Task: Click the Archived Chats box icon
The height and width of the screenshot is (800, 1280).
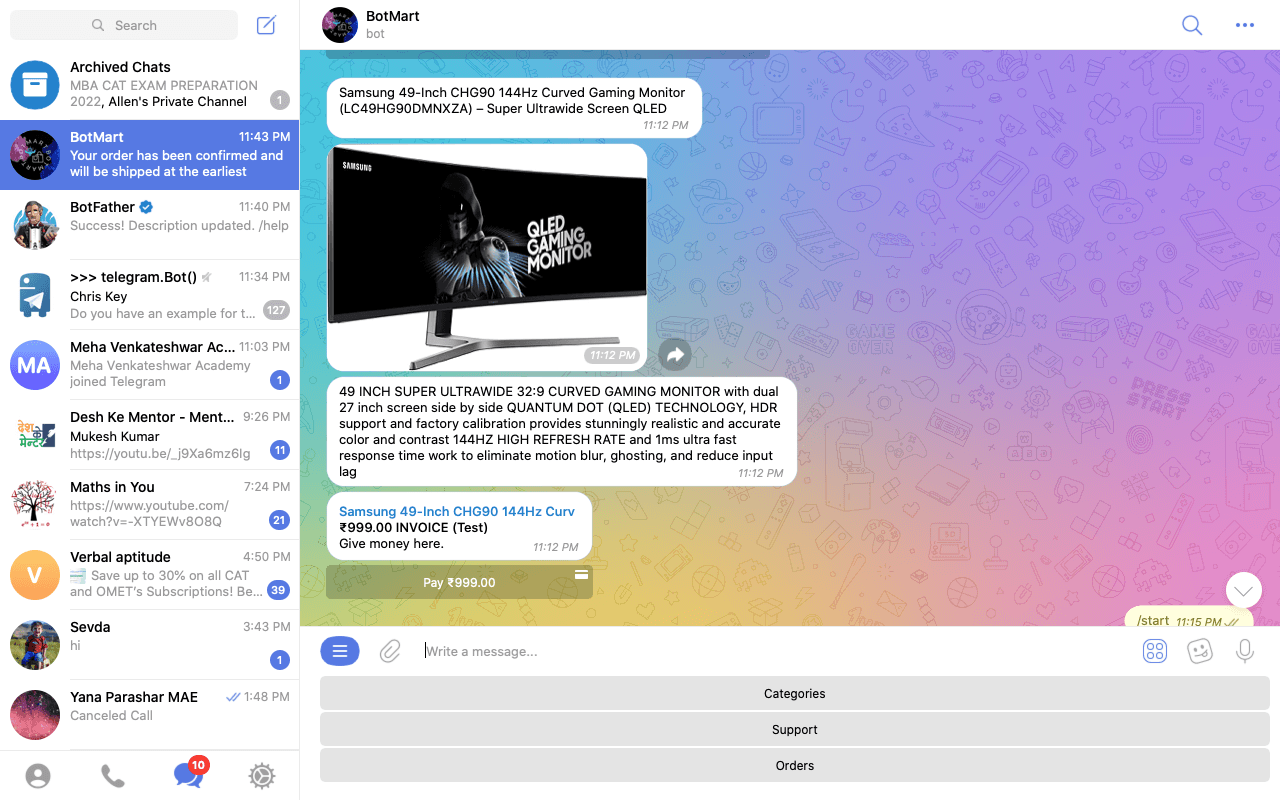Action: pos(35,85)
